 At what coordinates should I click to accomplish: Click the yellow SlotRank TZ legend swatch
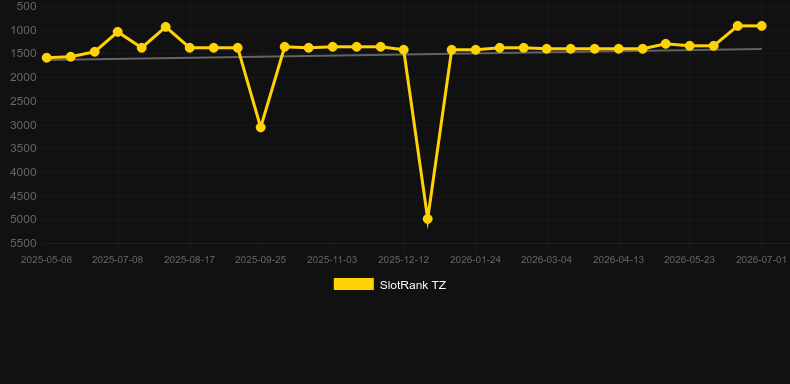354,284
